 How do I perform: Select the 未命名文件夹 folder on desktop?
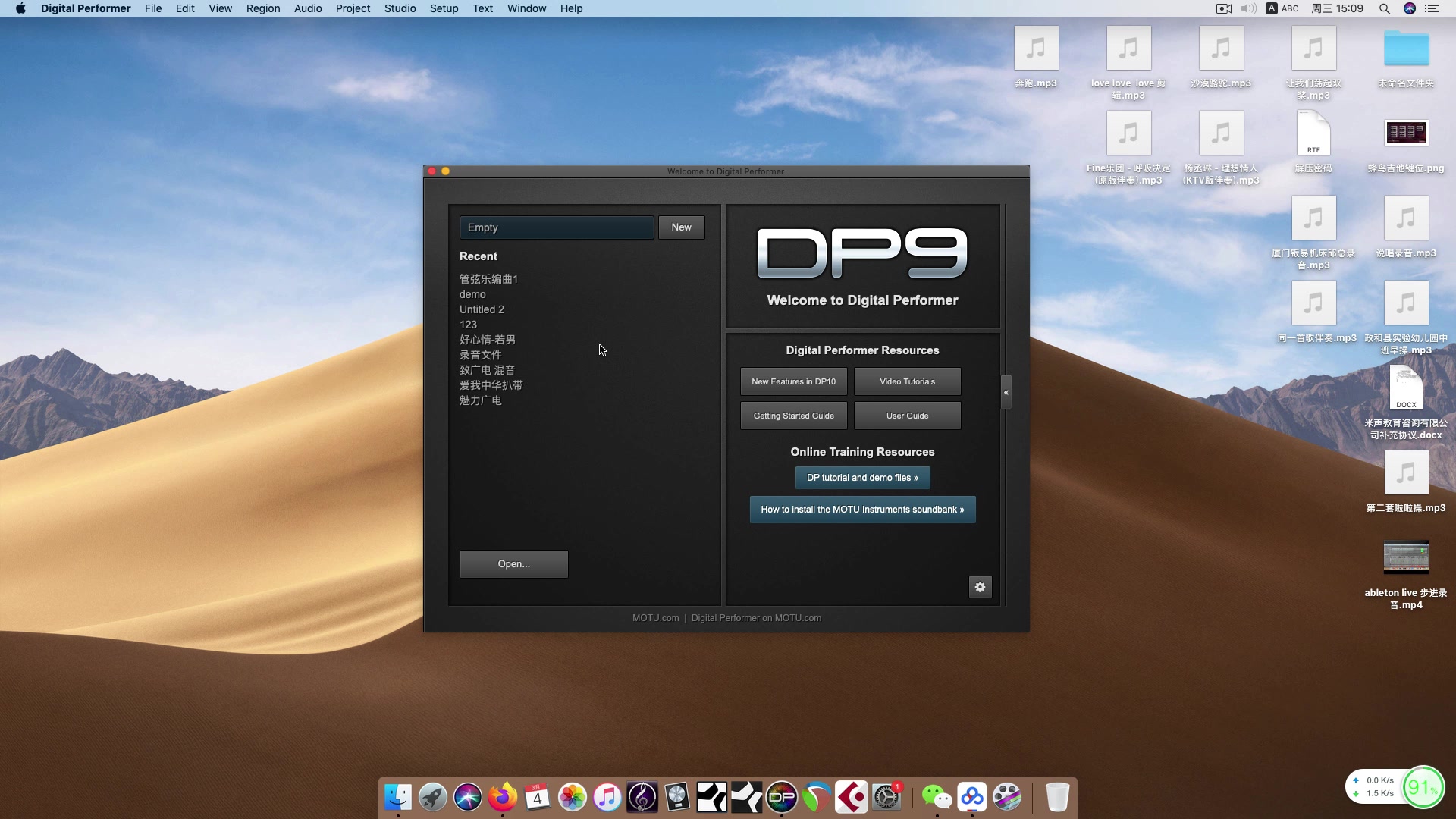1406,49
